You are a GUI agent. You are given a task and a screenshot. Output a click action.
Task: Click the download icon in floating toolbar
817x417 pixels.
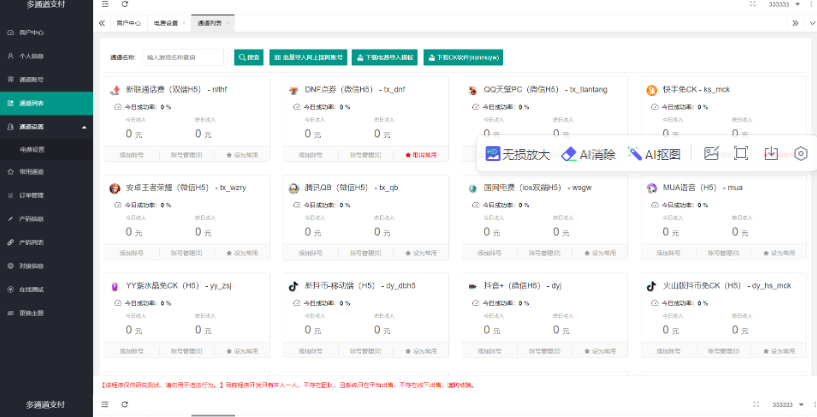[x=771, y=153]
